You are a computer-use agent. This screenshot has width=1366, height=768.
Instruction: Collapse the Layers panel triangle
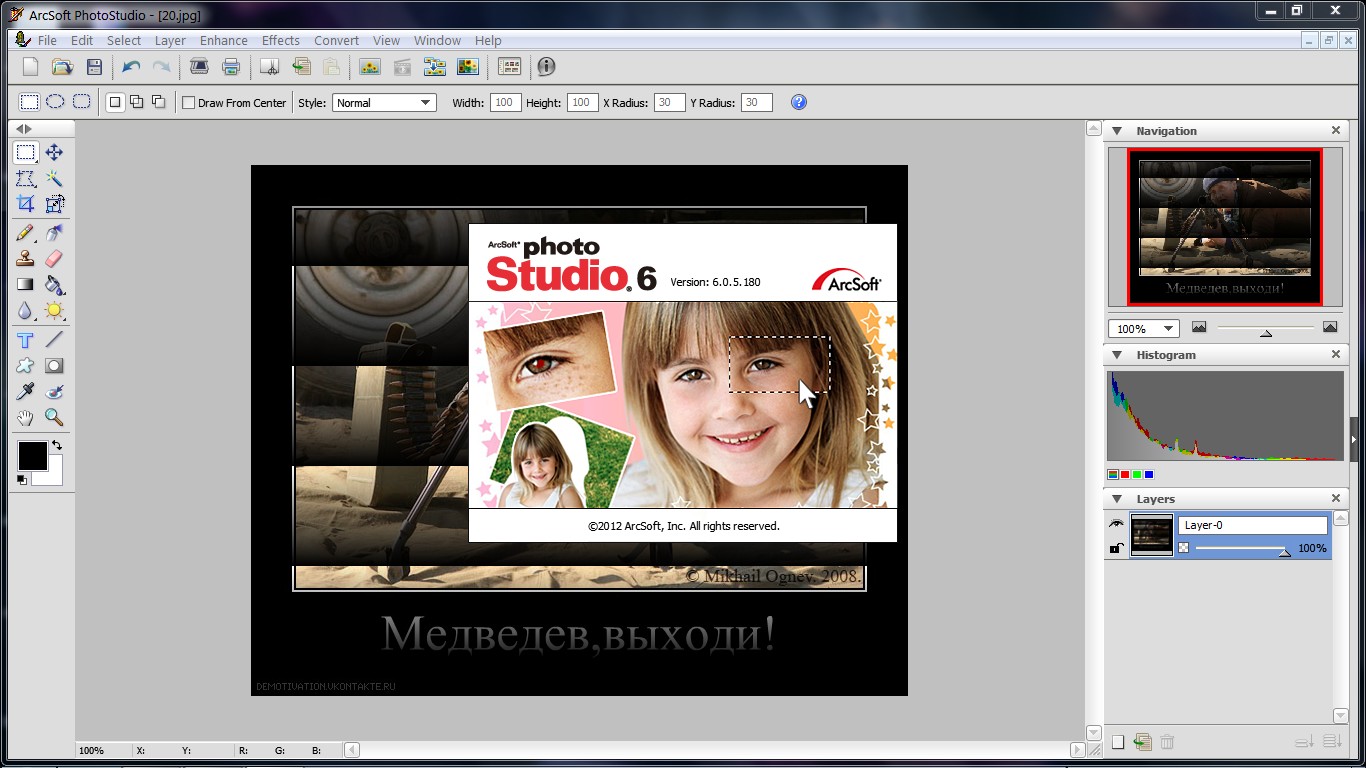pos(1117,499)
